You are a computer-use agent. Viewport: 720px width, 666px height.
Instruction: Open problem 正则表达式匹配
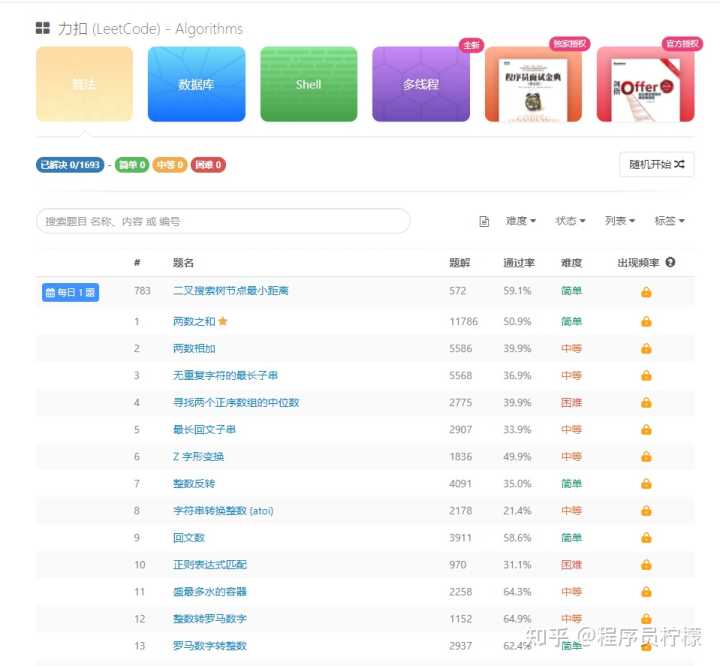(209, 564)
